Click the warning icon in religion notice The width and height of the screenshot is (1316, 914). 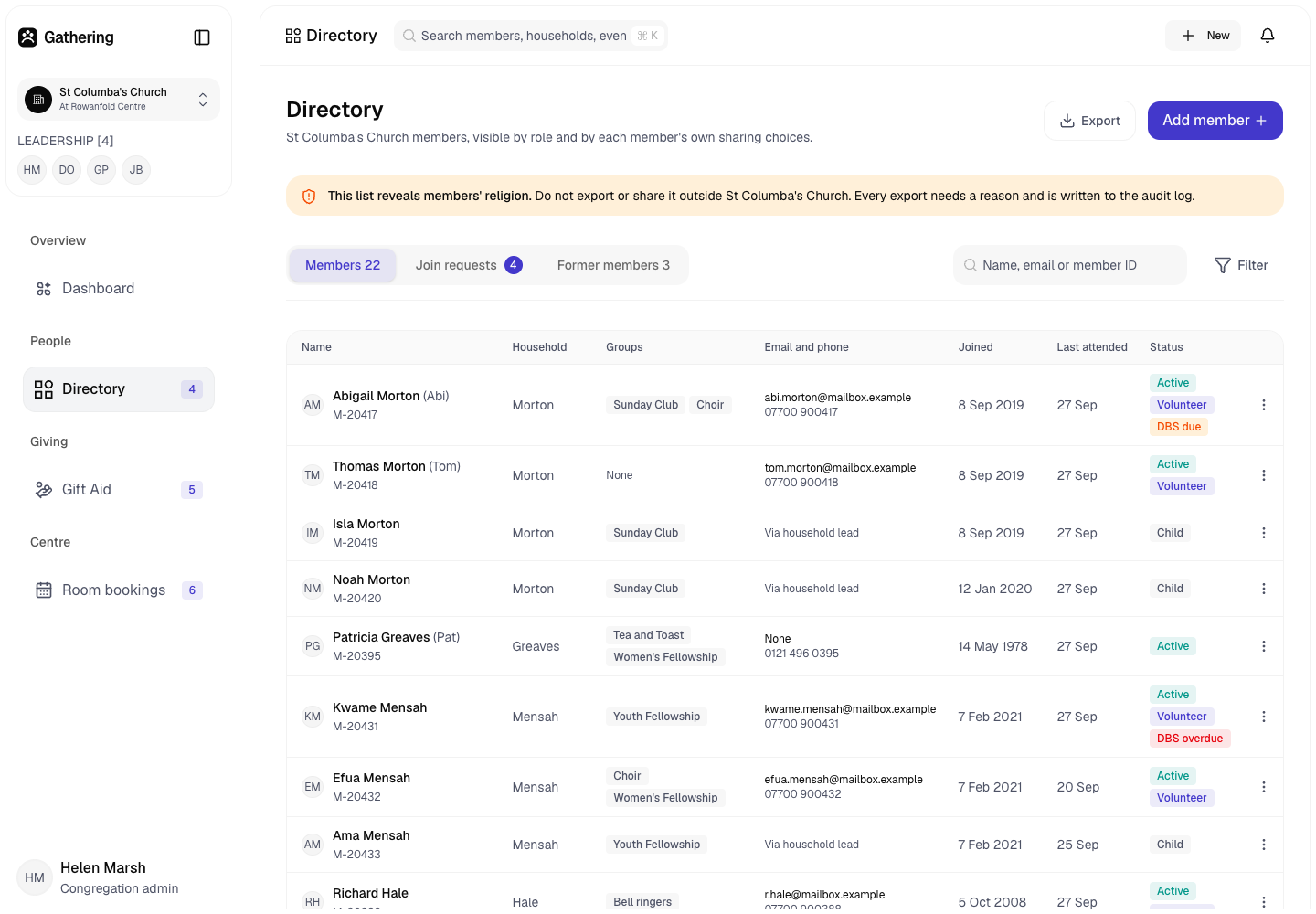309,197
